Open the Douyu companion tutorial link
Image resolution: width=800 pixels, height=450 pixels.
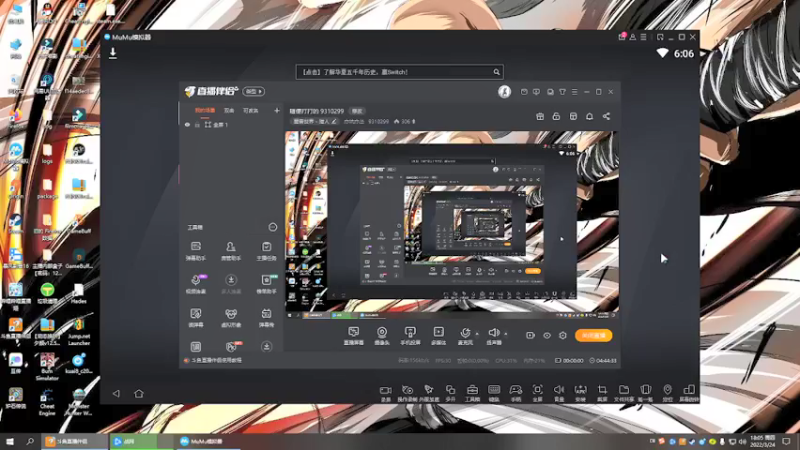pos(213,360)
